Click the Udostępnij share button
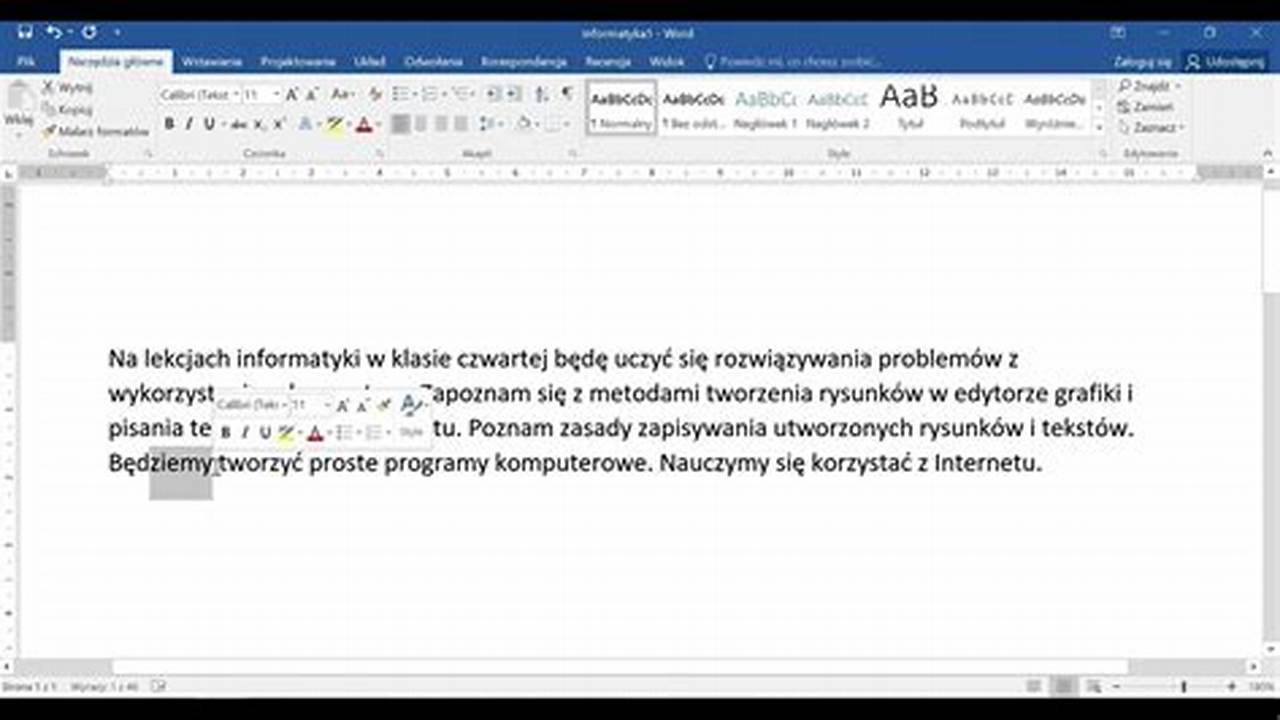The height and width of the screenshot is (720, 1280). (x=1226, y=62)
